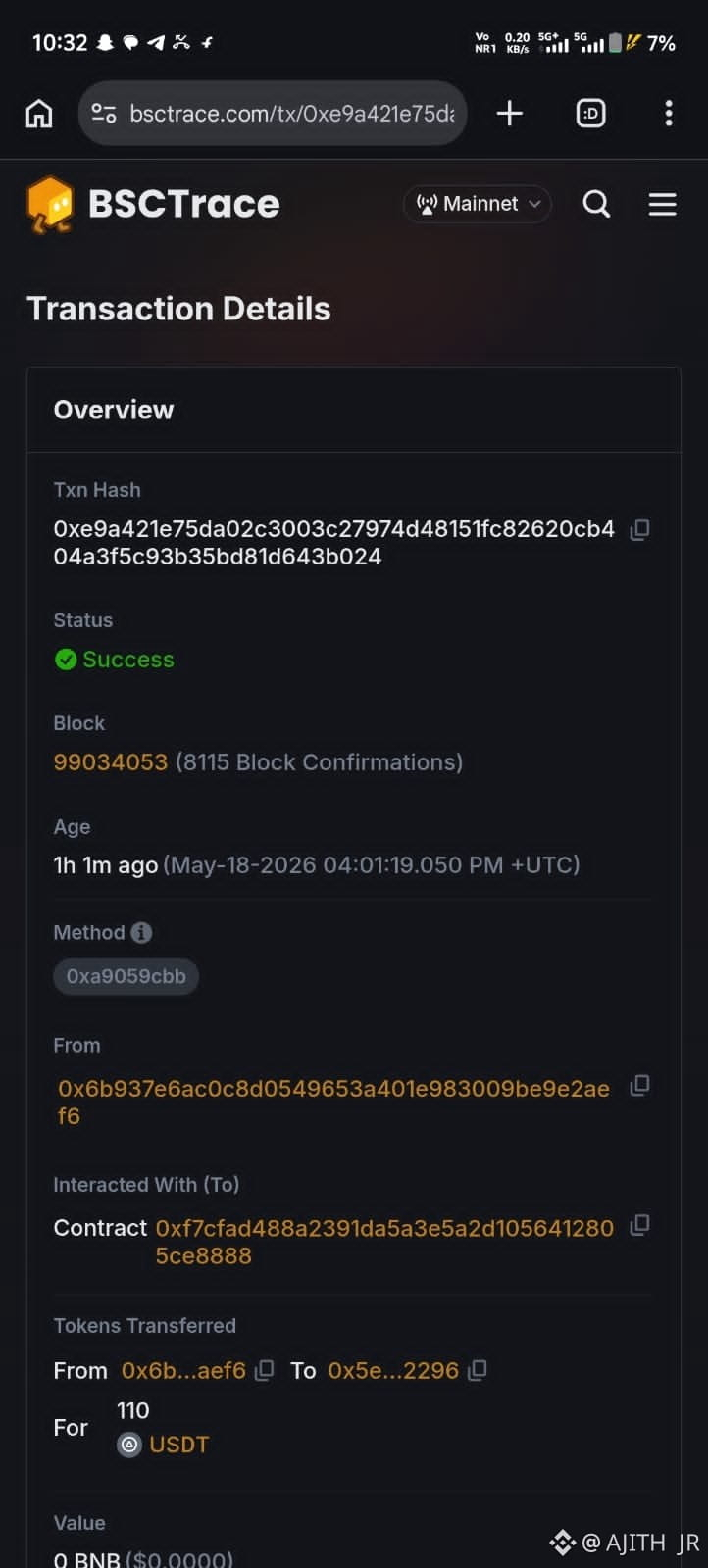Copy token sender 0x6b...aef6 address
Viewport: 708px width, 1568px height.
(x=264, y=1370)
